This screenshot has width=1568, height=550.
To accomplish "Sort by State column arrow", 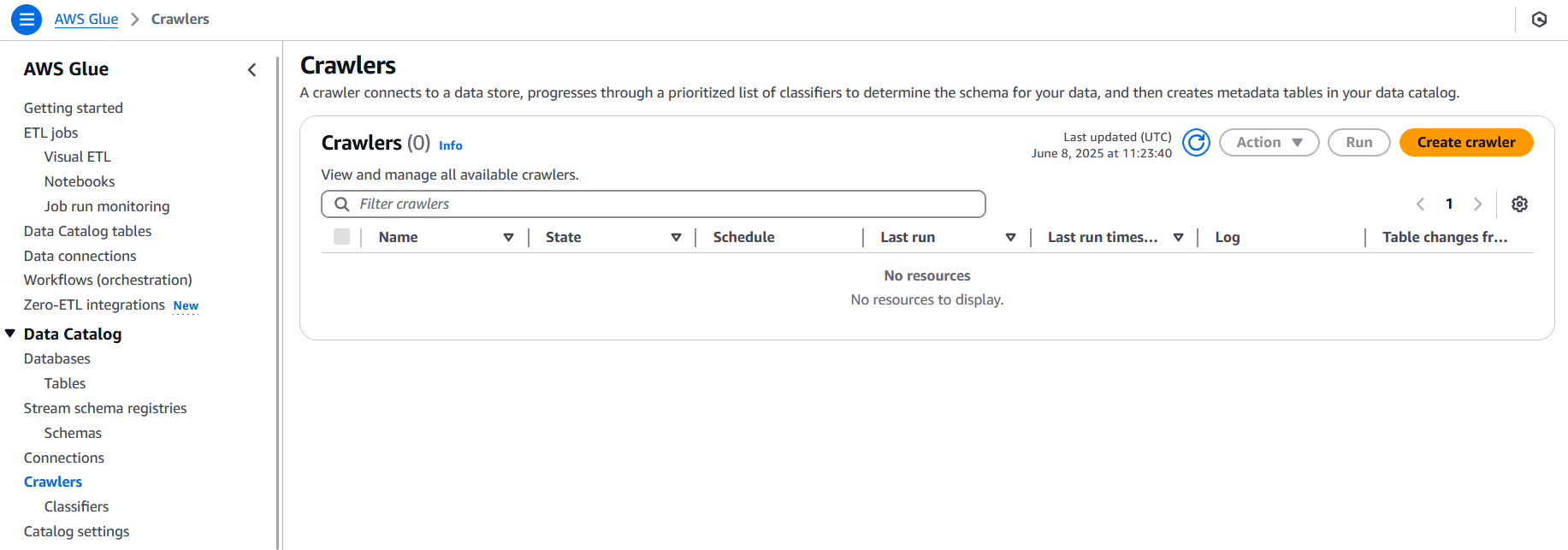I will (676, 237).
